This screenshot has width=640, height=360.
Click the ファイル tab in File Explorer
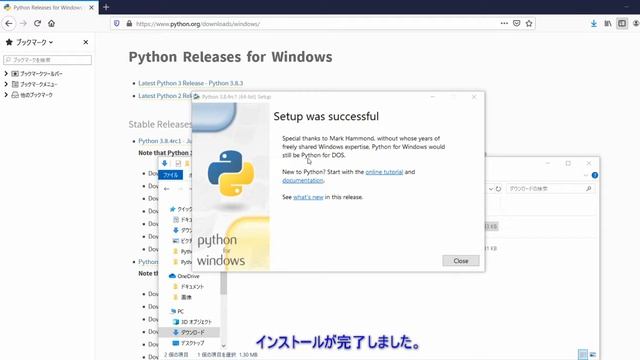[x=171, y=175]
